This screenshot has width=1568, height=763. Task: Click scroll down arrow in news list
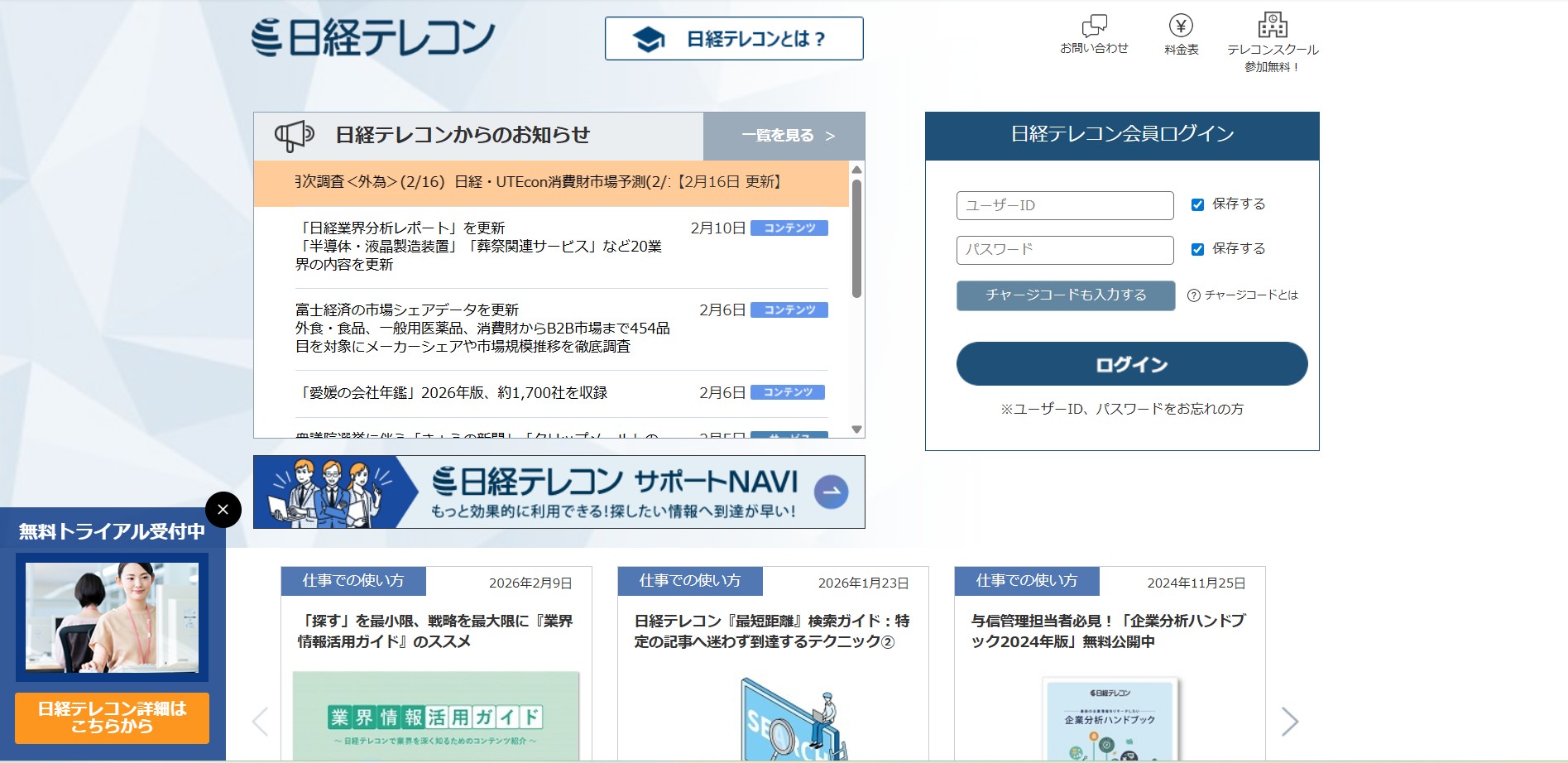point(856,429)
